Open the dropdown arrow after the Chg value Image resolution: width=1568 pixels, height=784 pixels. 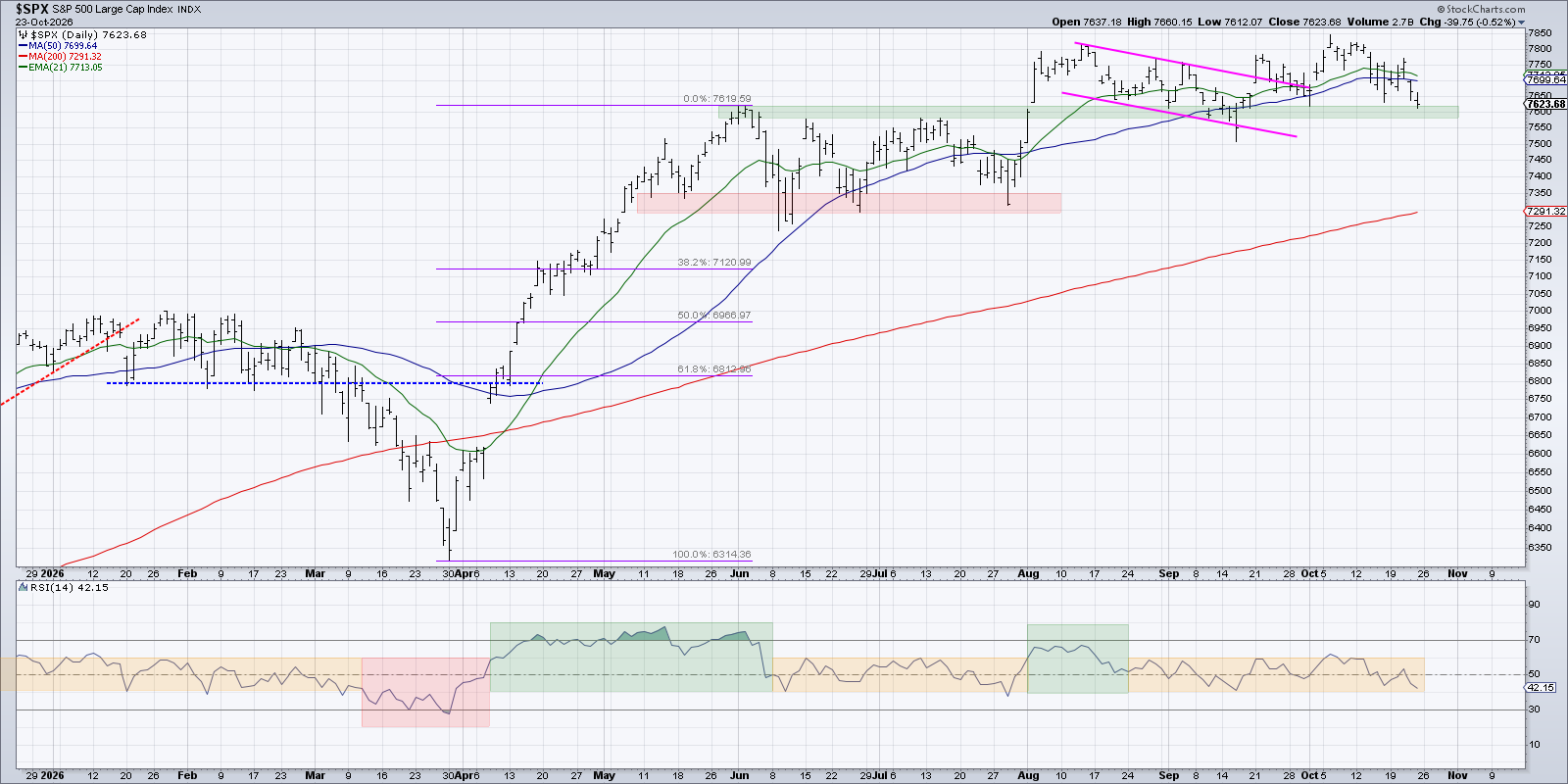click(x=1522, y=22)
